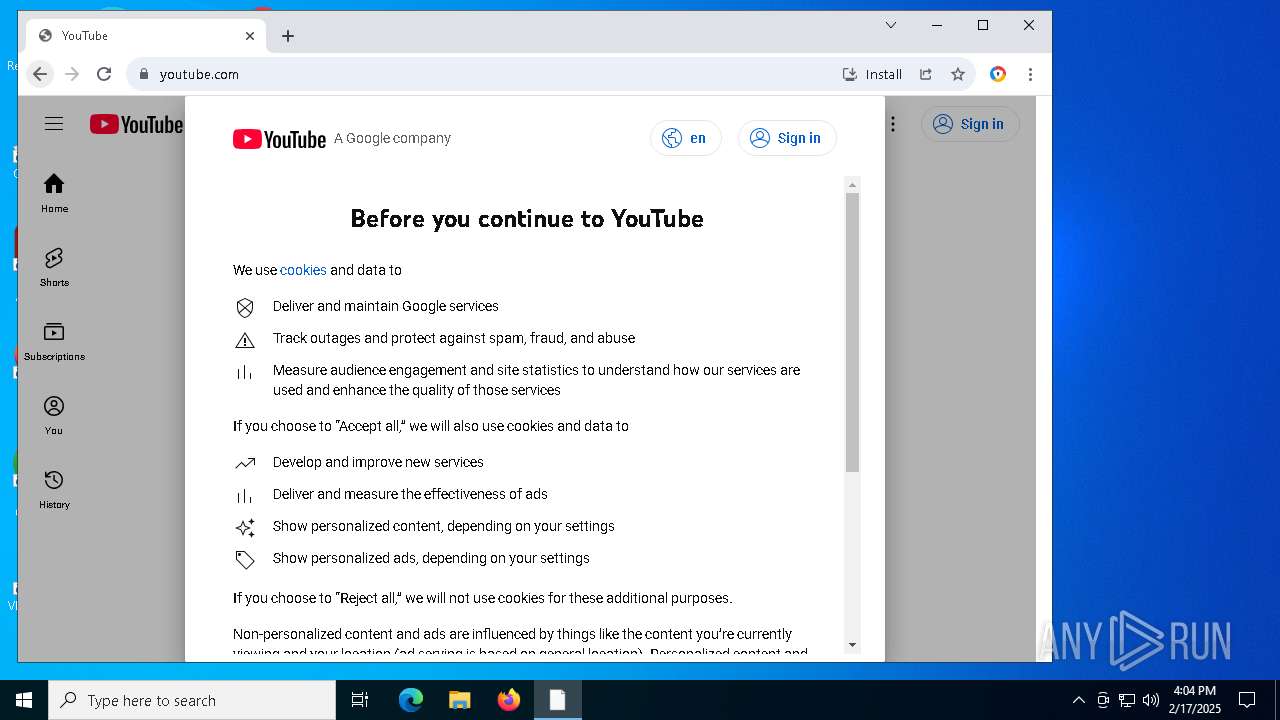Viewport: 1280px width, 720px height.
Task: Open the volume control in system tray
Action: (x=1151, y=700)
